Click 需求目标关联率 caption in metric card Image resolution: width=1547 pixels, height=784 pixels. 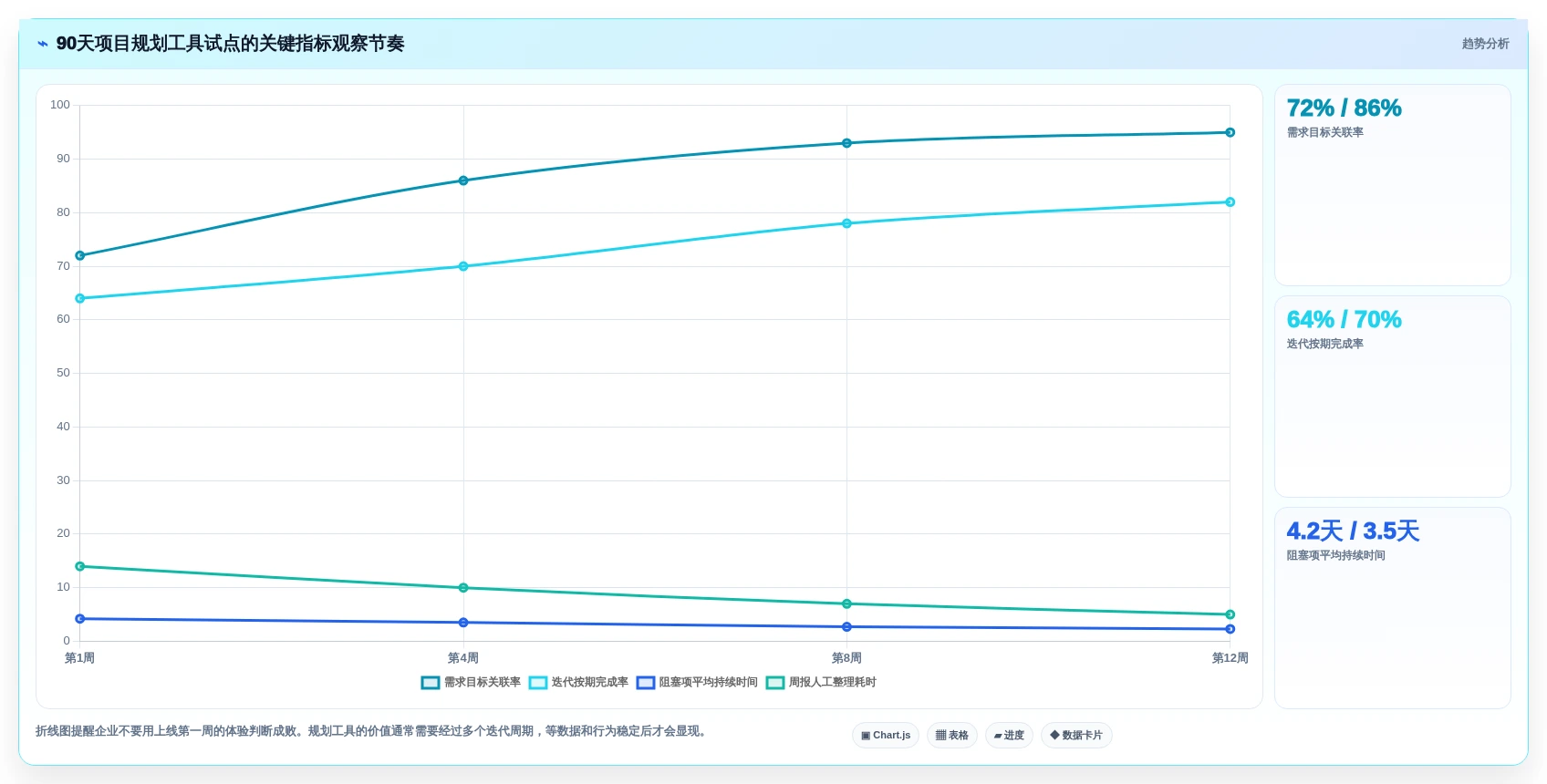(1324, 132)
